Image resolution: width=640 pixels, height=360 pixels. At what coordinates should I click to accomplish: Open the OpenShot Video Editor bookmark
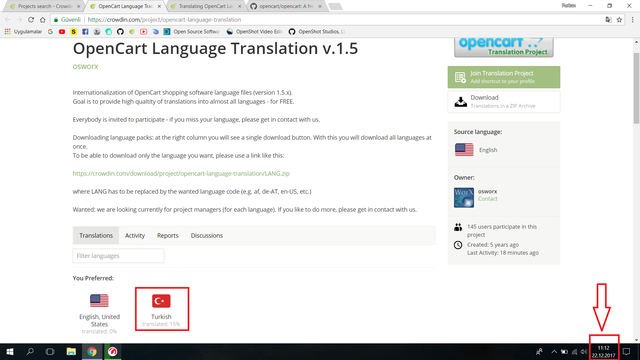coord(254,31)
